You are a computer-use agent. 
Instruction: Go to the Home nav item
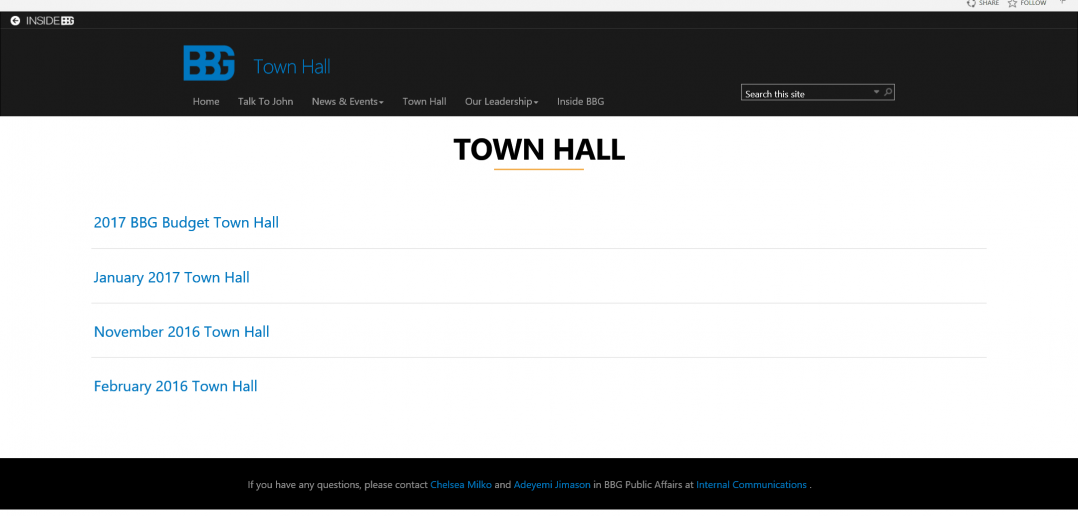click(206, 102)
